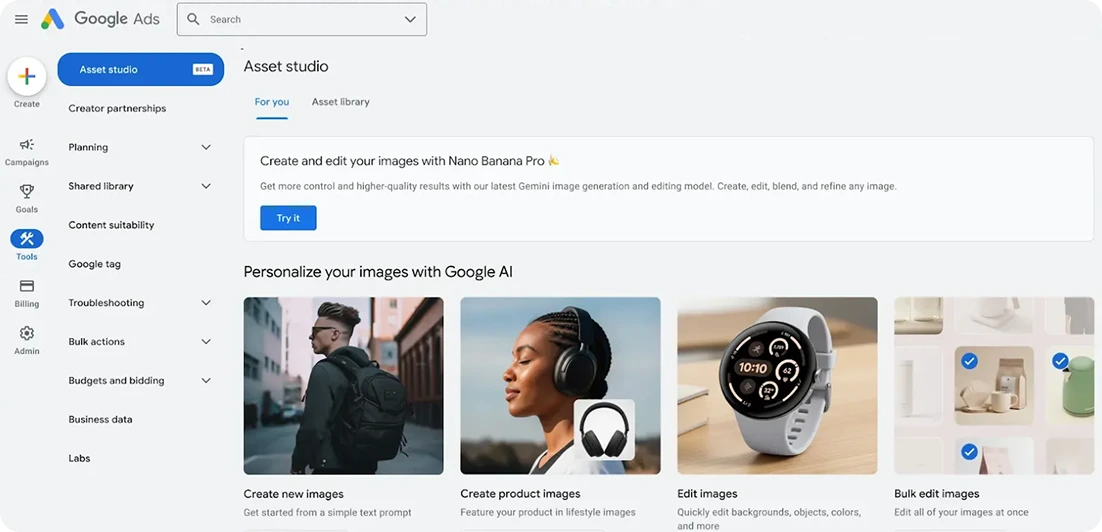Click the Create new images title
Image resolution: width=1102 pixels, height=532 pixels.
[x=294, y=494]
